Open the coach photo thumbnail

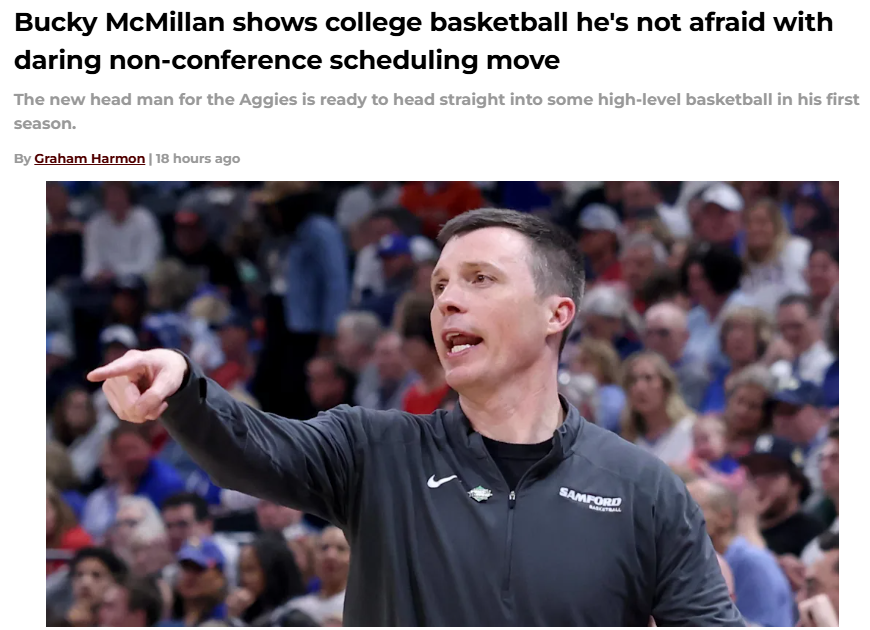click(x=442, y=404)
